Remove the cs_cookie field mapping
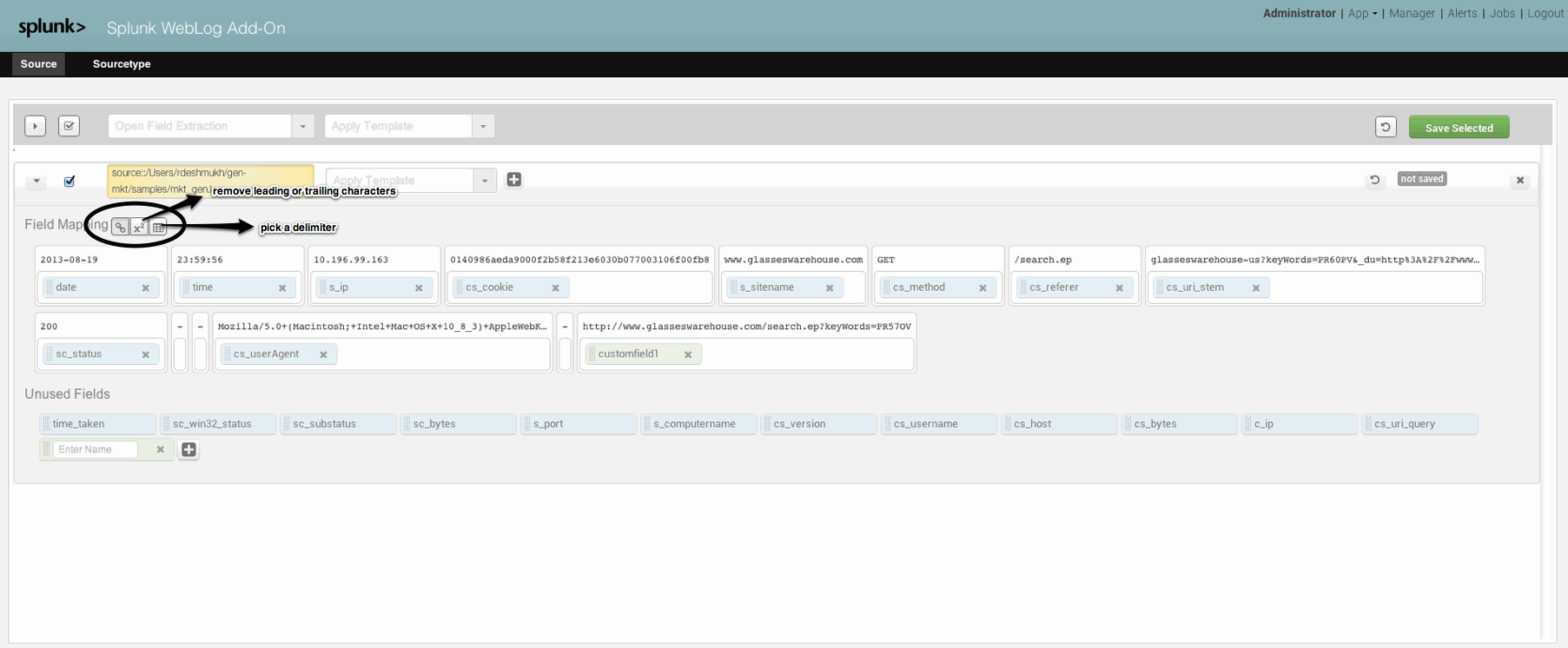The image size is (1568, 648). (x=556, y=288)
